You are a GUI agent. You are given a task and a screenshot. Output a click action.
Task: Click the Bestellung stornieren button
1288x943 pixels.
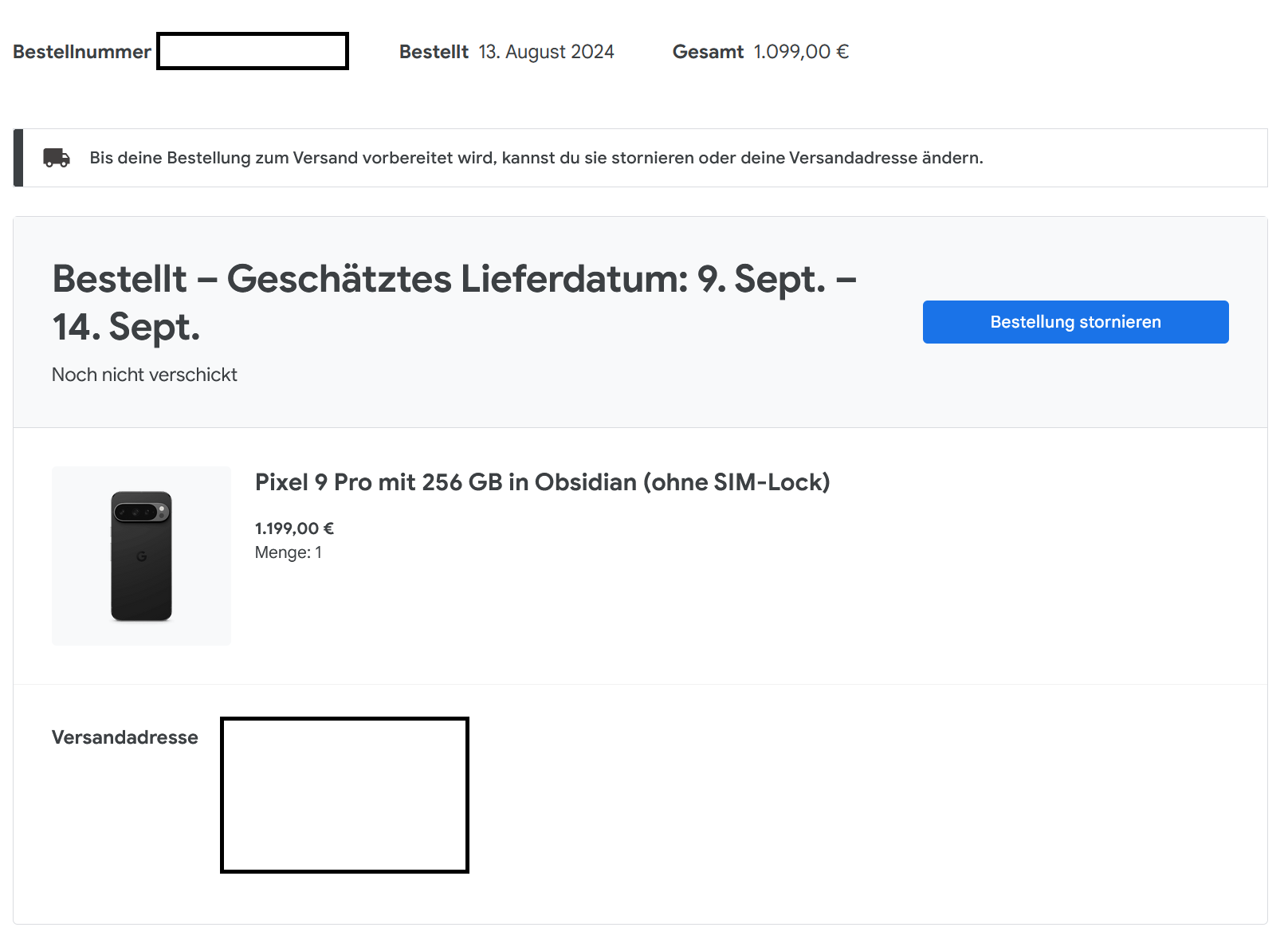(1075, 322)
